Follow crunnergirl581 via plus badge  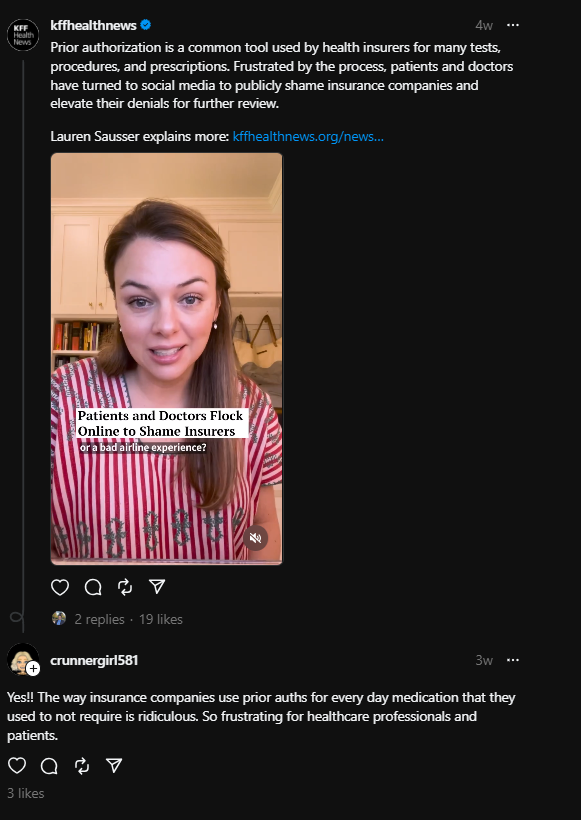pos(33,668)
